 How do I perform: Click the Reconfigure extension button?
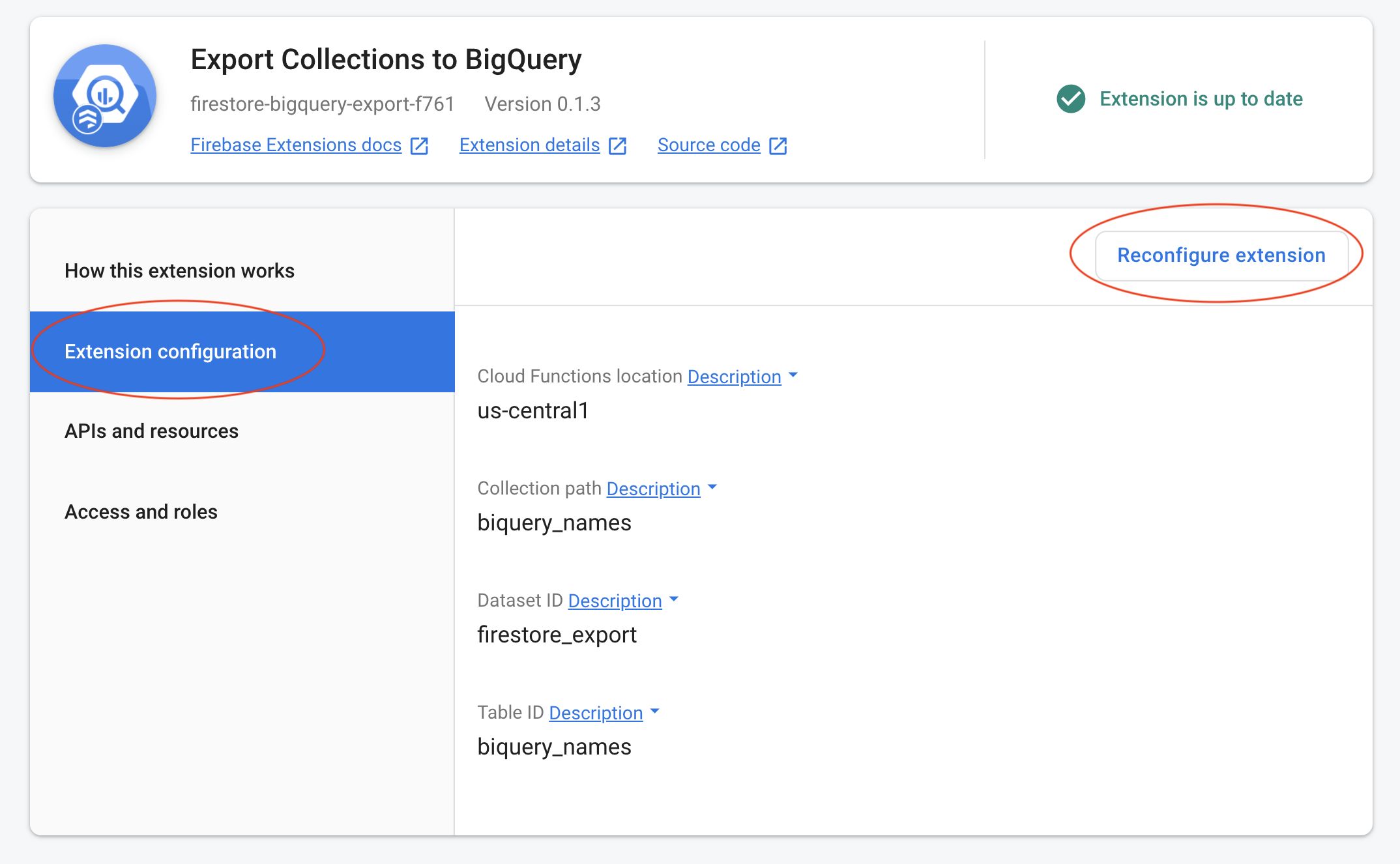tap(1221, 255)
